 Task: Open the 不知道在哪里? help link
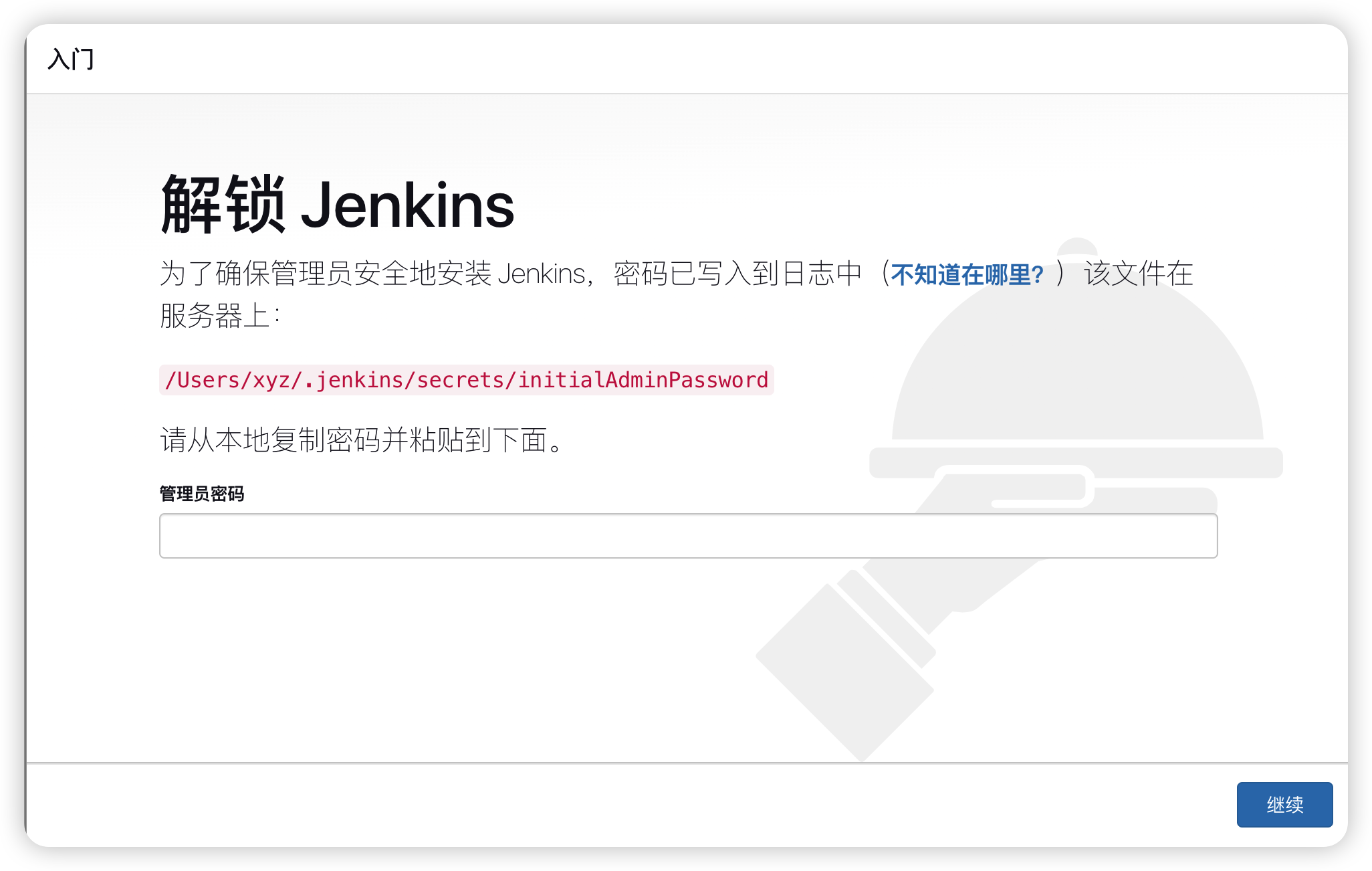[967, 274]
